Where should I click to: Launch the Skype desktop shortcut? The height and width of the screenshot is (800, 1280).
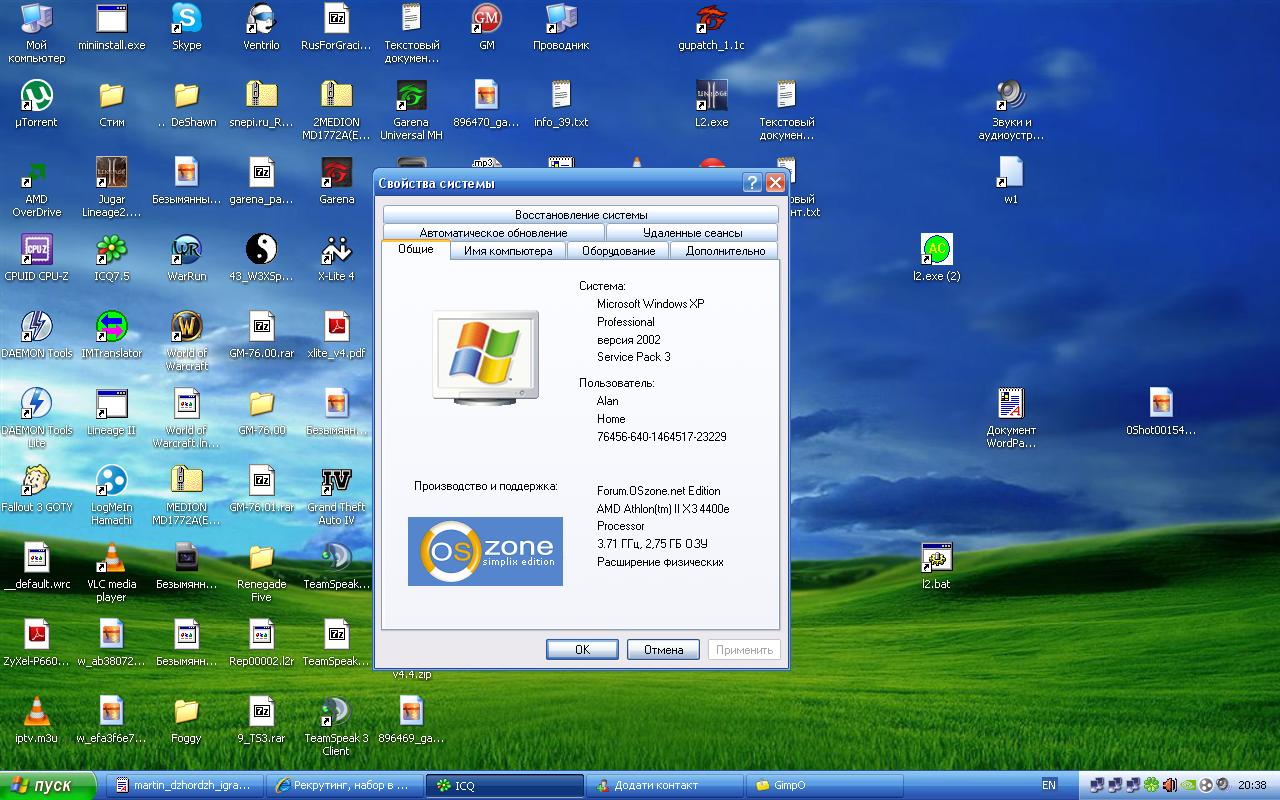click(186, 28)
